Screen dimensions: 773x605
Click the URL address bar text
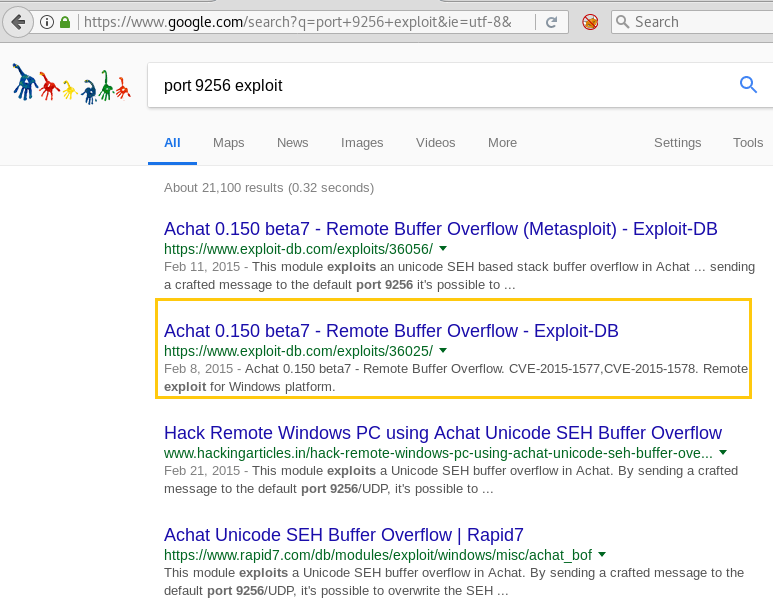297,22
